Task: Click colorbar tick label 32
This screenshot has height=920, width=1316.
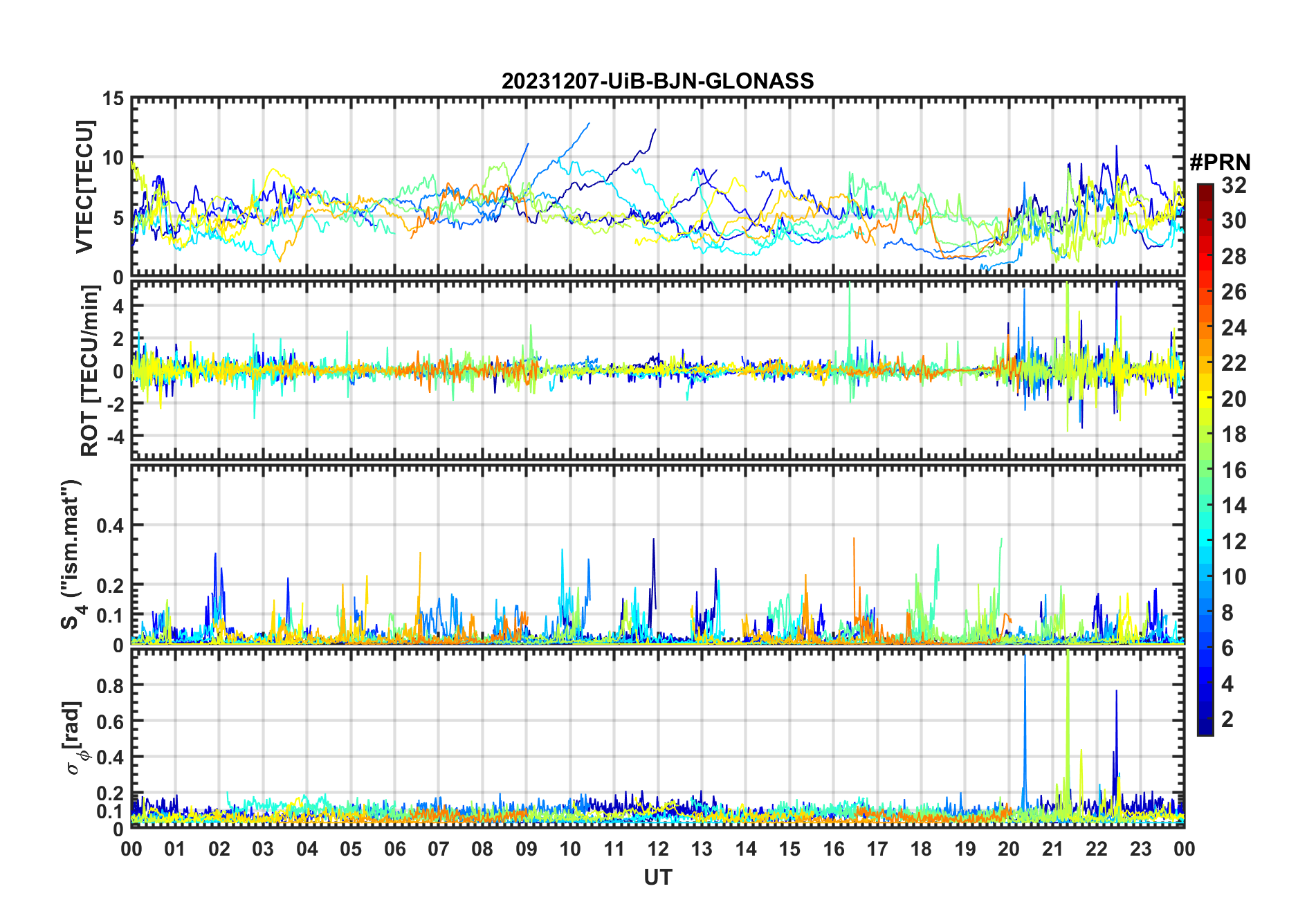Action: point(1234,185)
